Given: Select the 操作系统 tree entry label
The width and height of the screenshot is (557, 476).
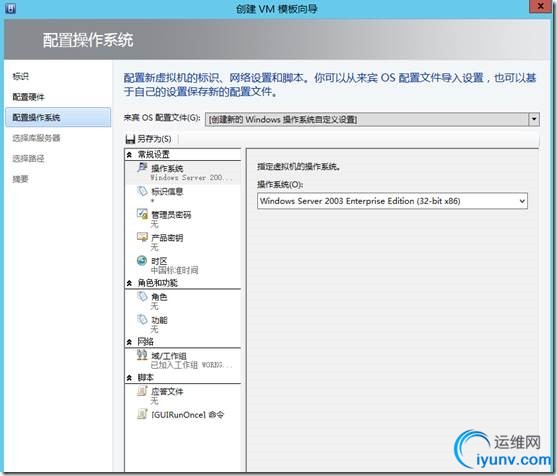Looking at the screenshot, I should click(x=167, y=168).
